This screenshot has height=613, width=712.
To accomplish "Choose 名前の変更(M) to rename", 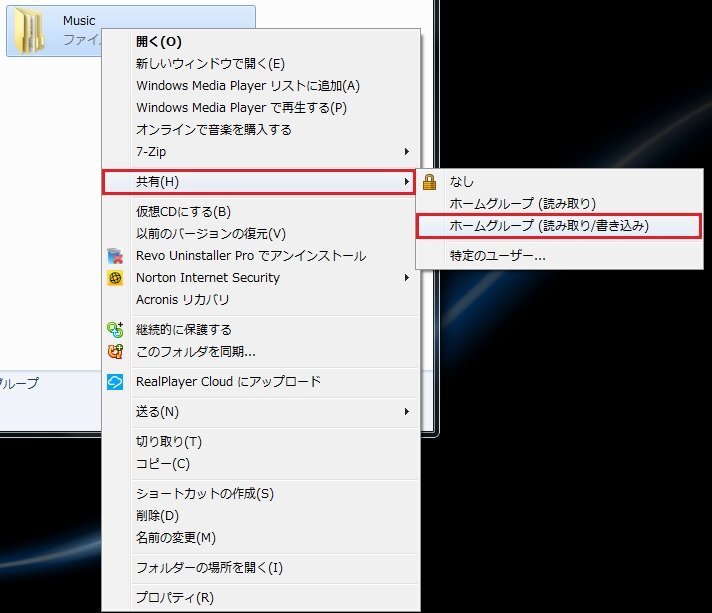I will [176, 538].
